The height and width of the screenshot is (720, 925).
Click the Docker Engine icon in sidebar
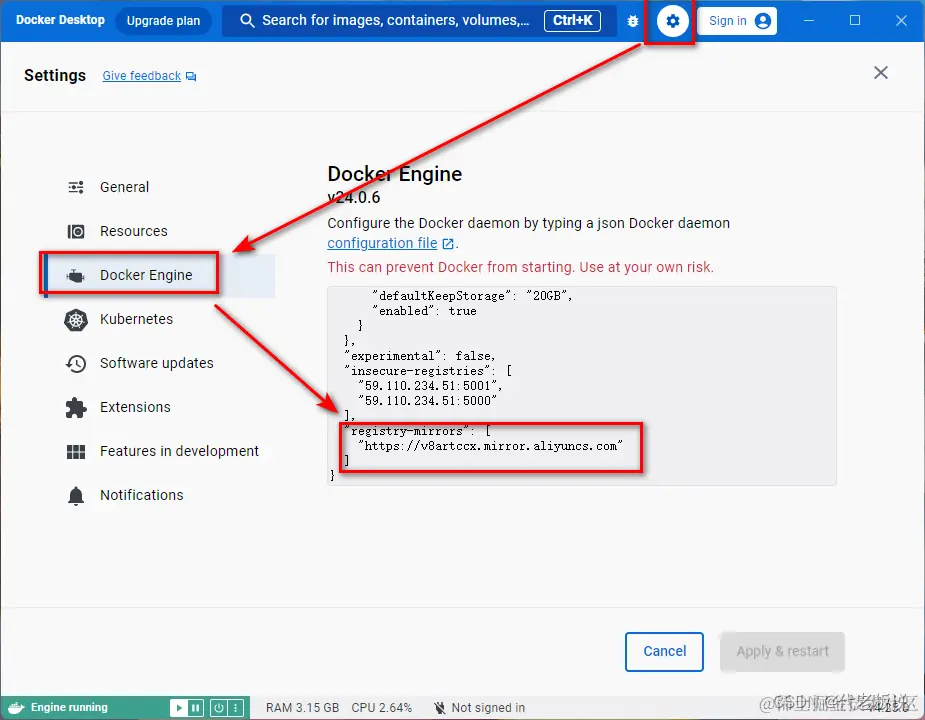76,276
